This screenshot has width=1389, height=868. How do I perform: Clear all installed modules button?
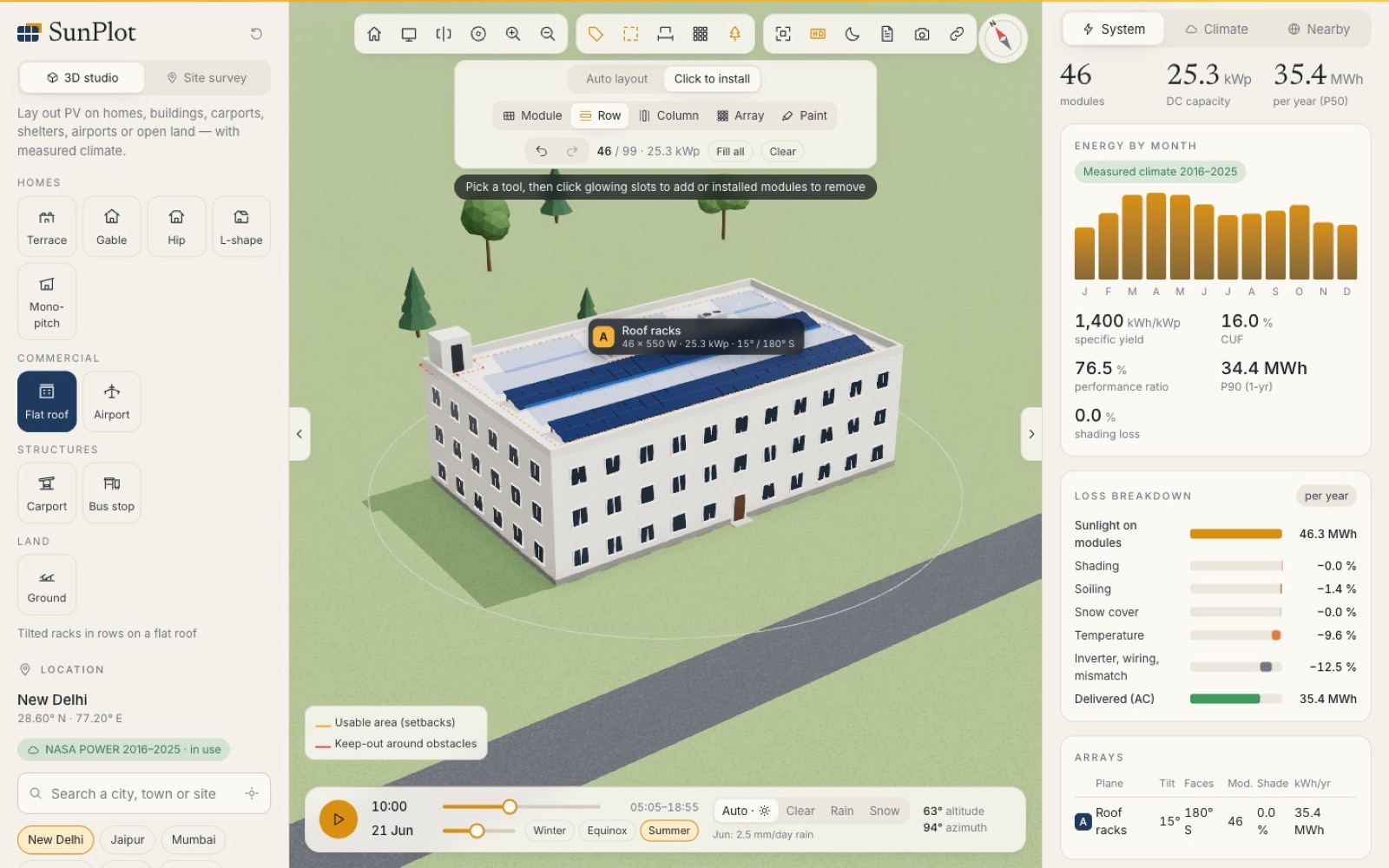tap(782, 151)
